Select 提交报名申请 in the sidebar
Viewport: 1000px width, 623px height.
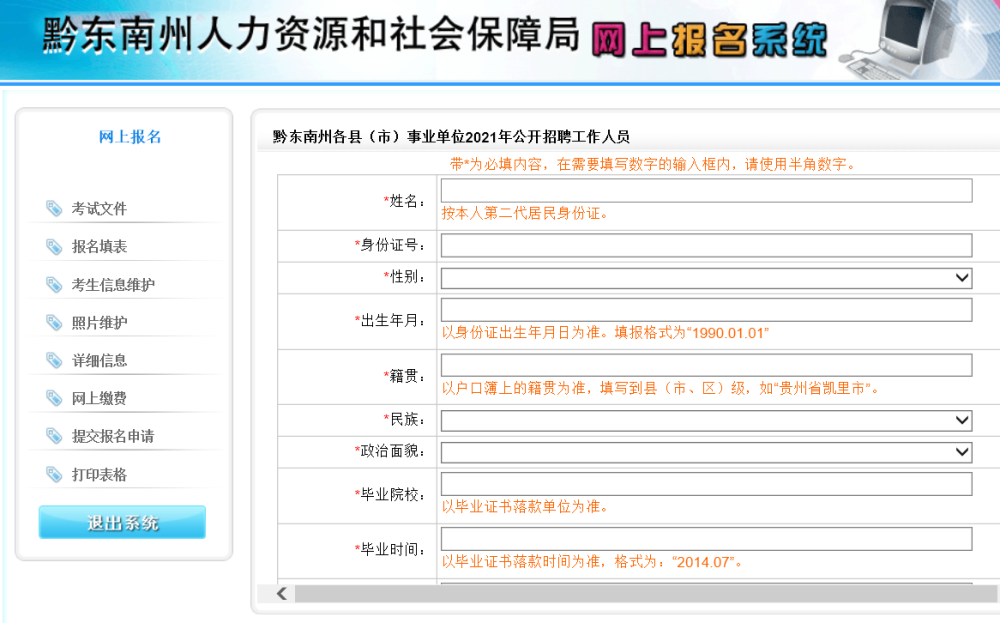coord(113,436)
